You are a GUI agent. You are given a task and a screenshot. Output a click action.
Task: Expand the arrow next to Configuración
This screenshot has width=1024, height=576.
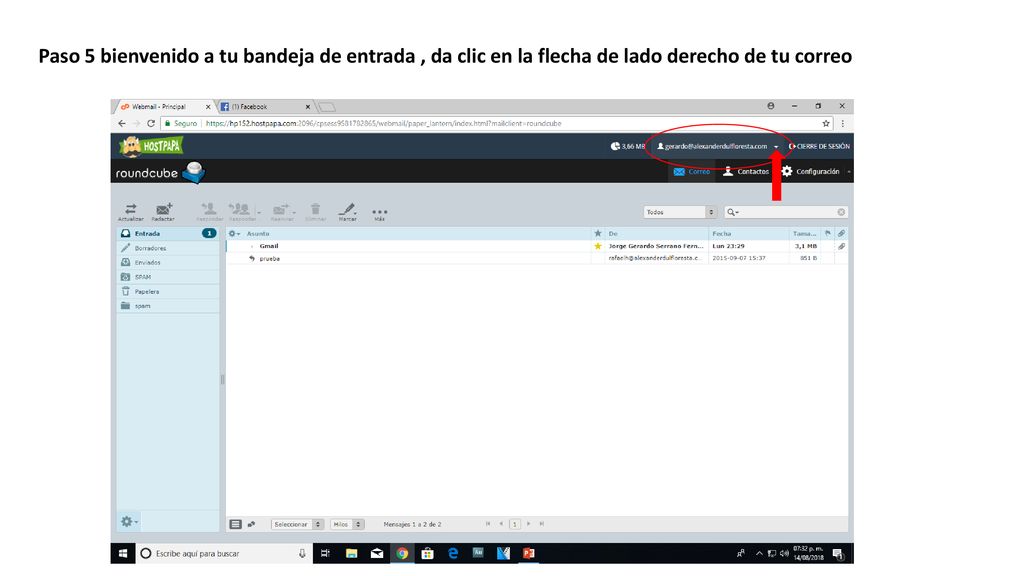point(848,172)
